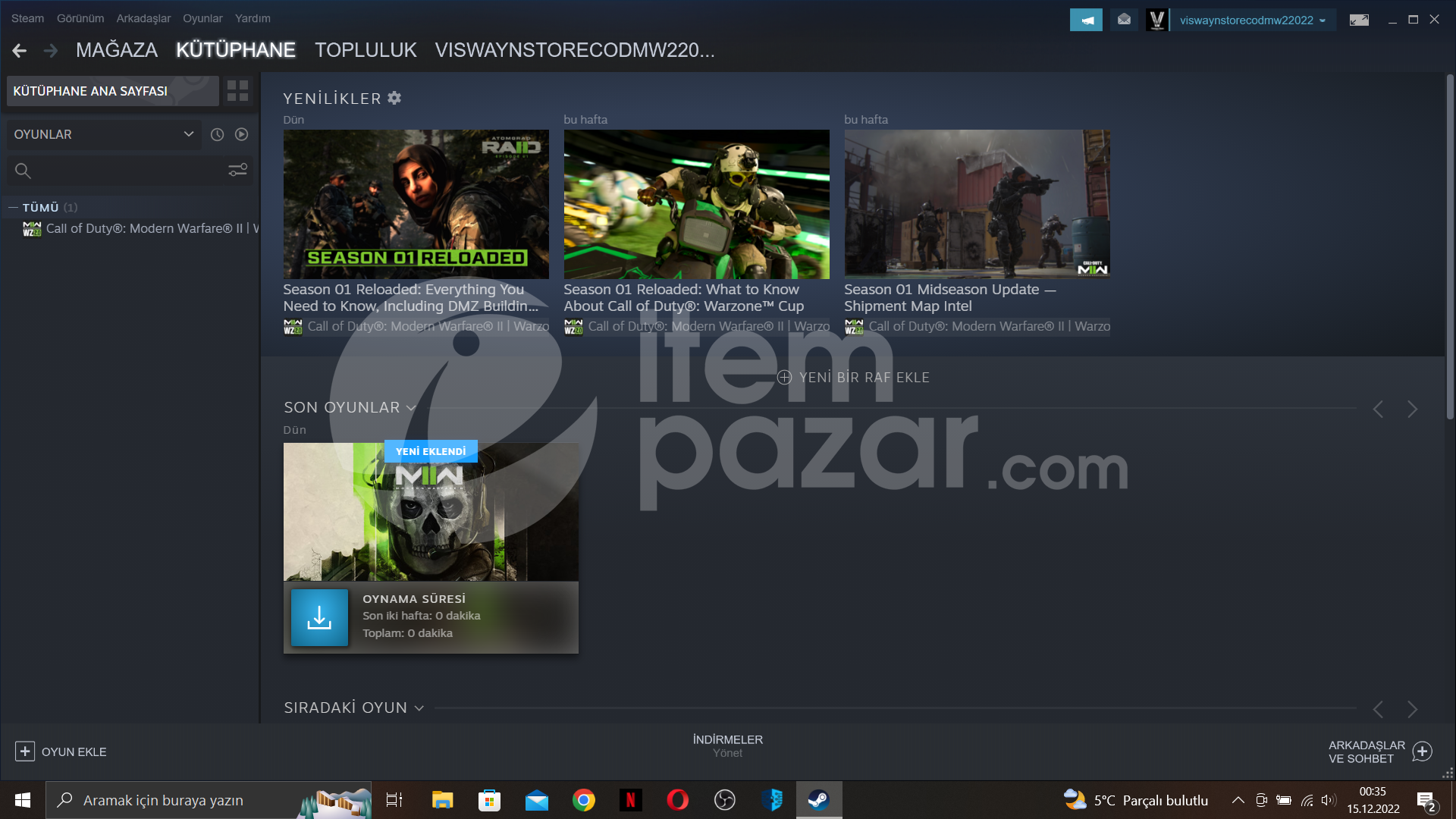Click the Steam back navigation arrow
The height and width of the screenshot is (819, 1456).
pos(20,51)
